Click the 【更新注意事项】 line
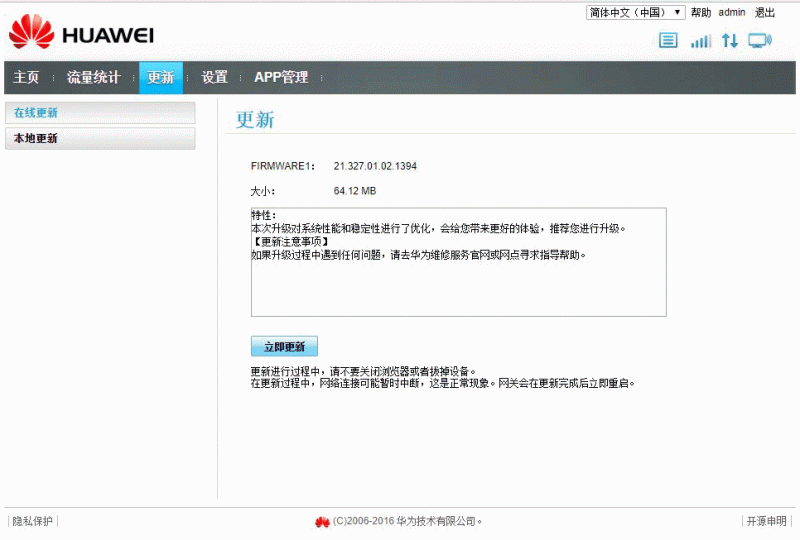The height and width of the screenshot is (540, 800). click(290, 241)
